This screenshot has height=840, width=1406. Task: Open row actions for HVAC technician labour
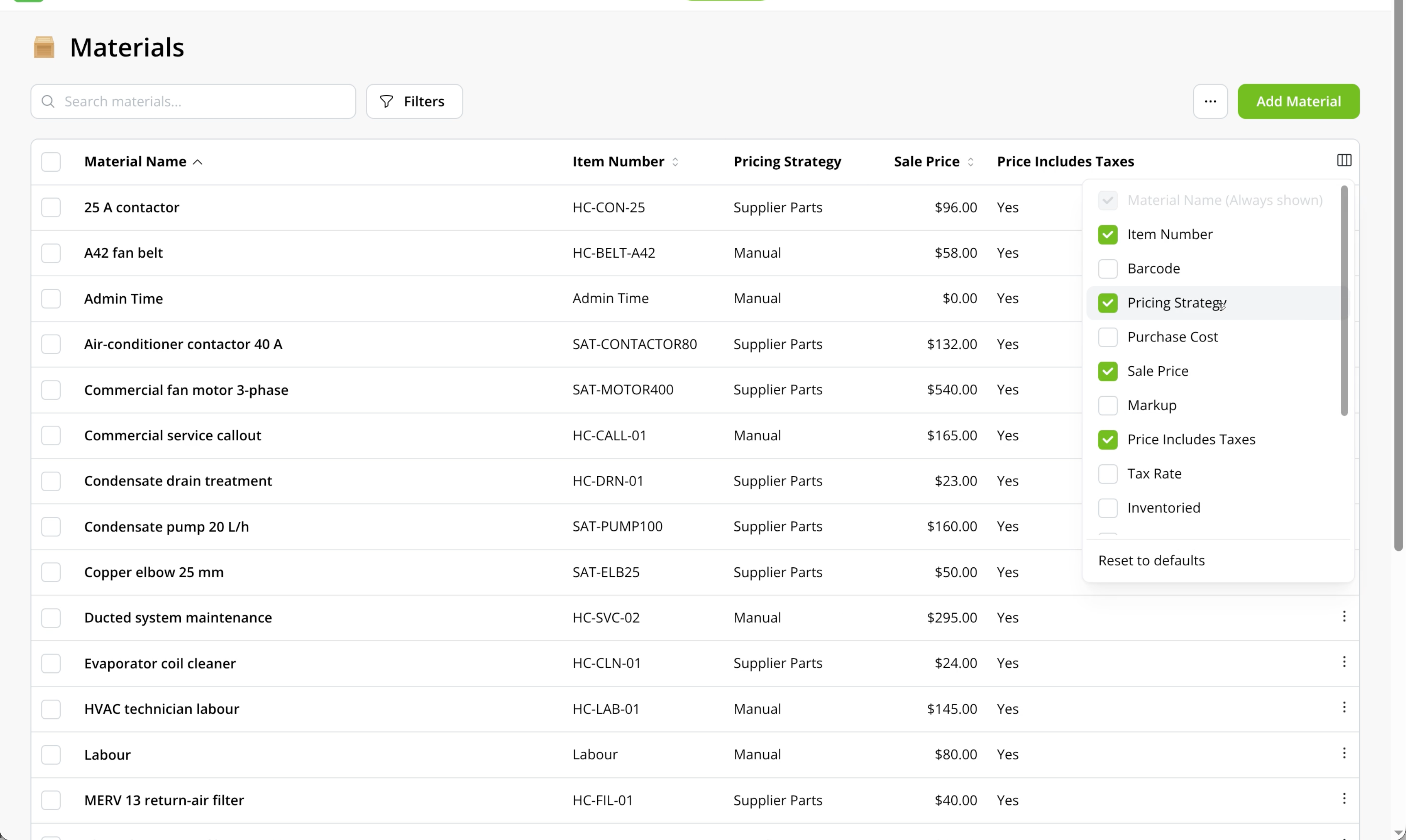(1344, 708)
